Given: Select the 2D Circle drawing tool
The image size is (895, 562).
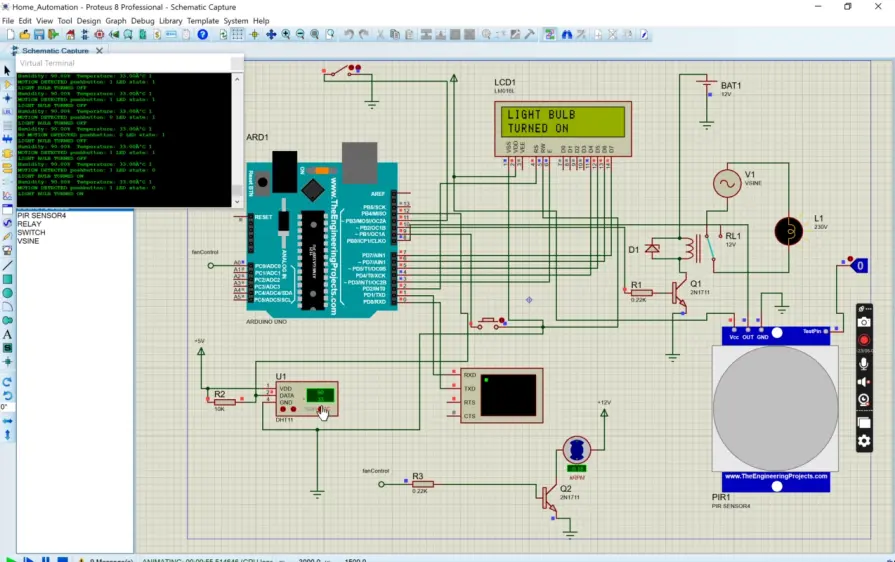Looking at the screenshot, I should [x=7, y=293].
